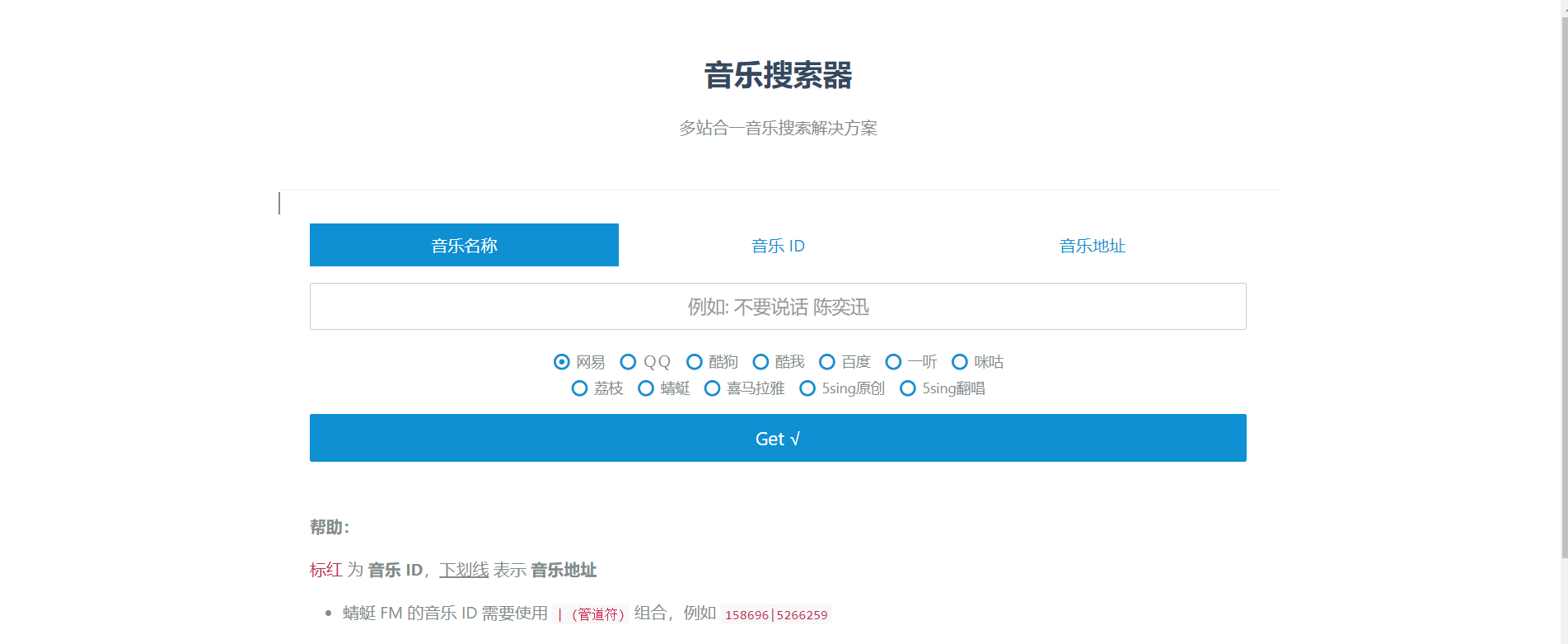The height and width of the screenshot is (644, 1568).
Task: Switch to the 音乐名称 tab
Action: [x=464, y=245]
